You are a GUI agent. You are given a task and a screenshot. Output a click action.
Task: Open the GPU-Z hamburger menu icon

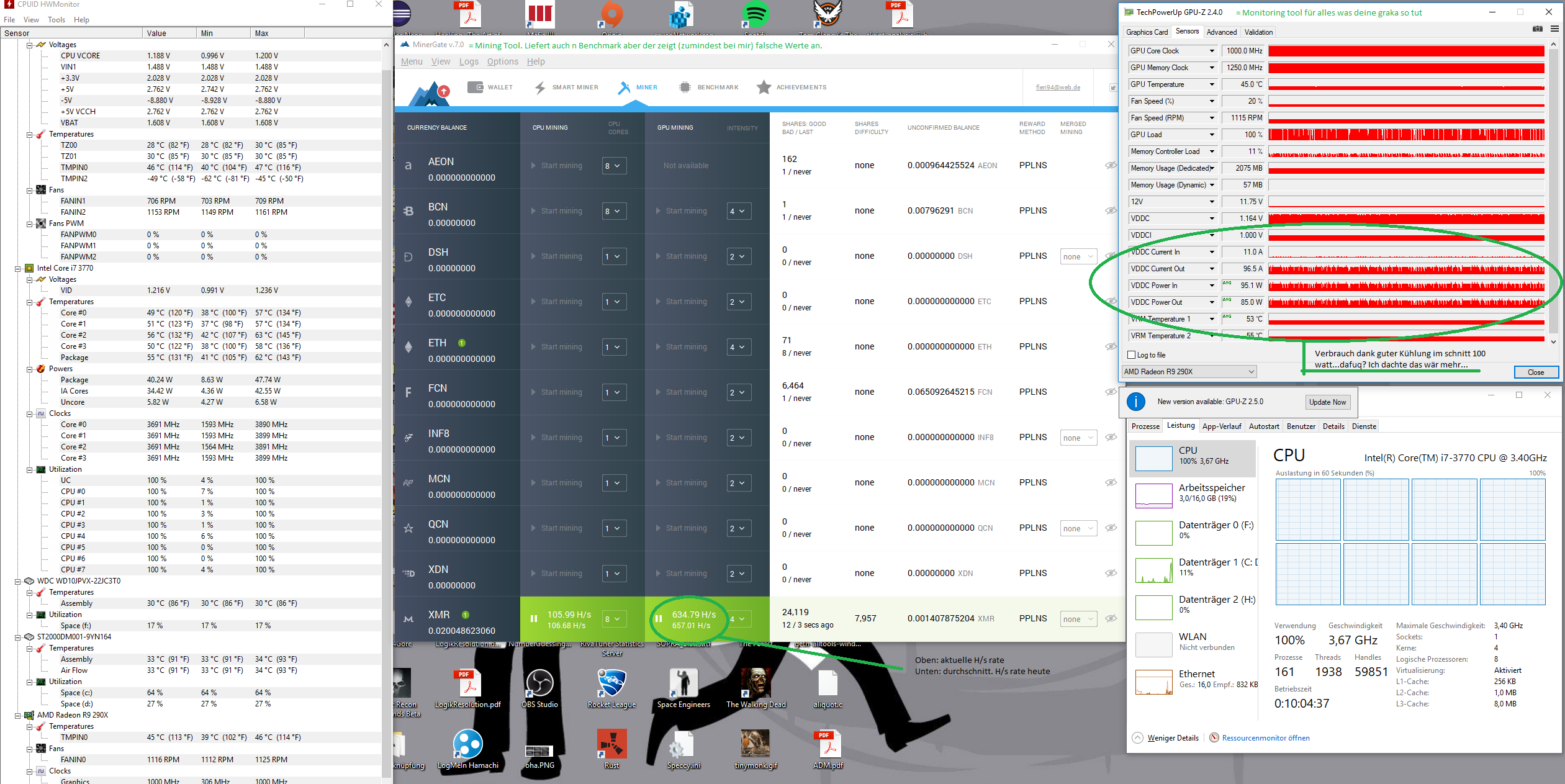[1554, 29]
